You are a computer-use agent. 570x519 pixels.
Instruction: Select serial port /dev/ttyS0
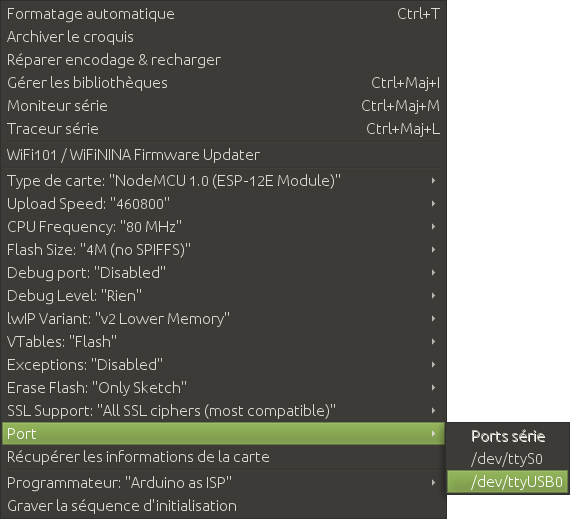(507, 459)
